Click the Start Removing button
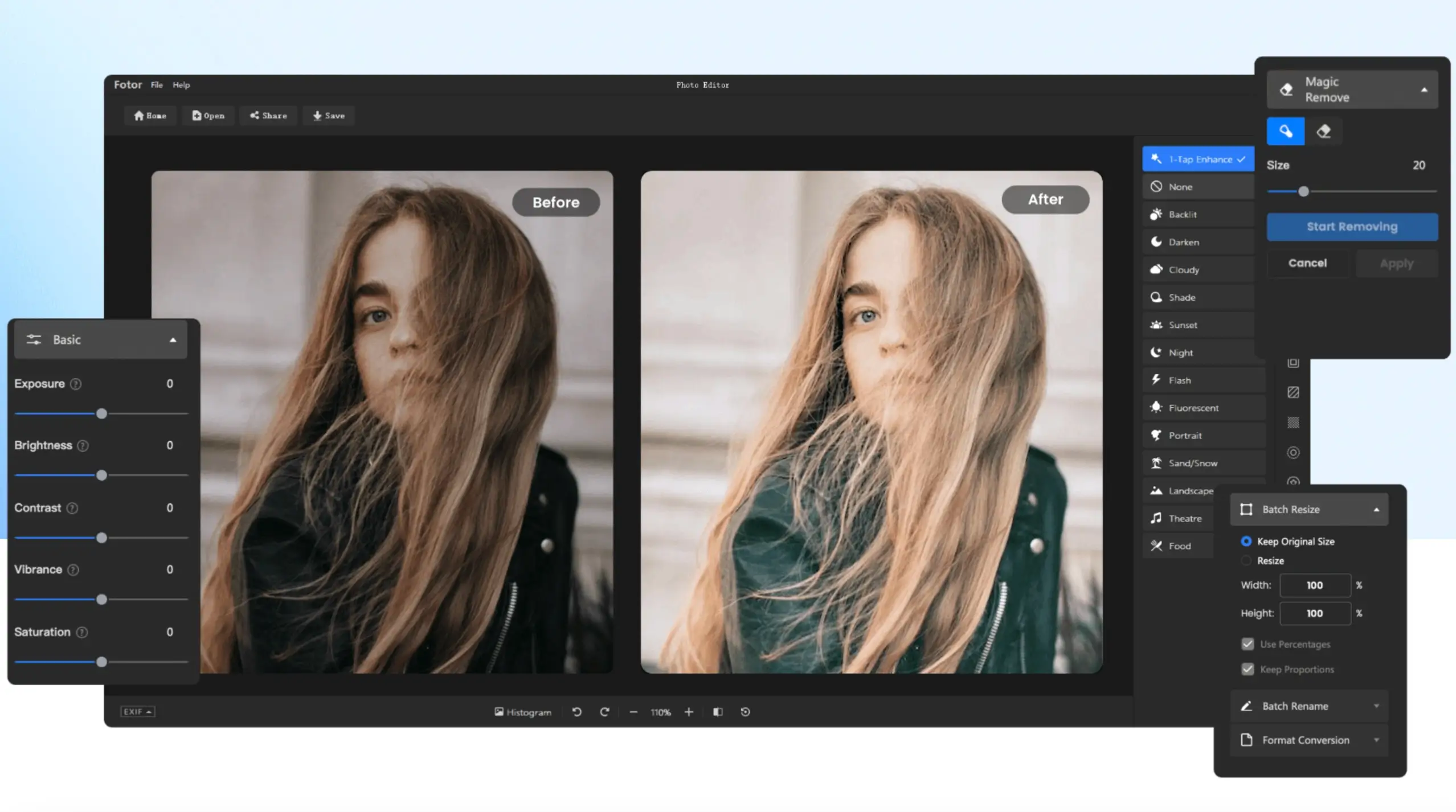Image resolution: width=1456 pixels, height=812 pixels. (1352, 227)
